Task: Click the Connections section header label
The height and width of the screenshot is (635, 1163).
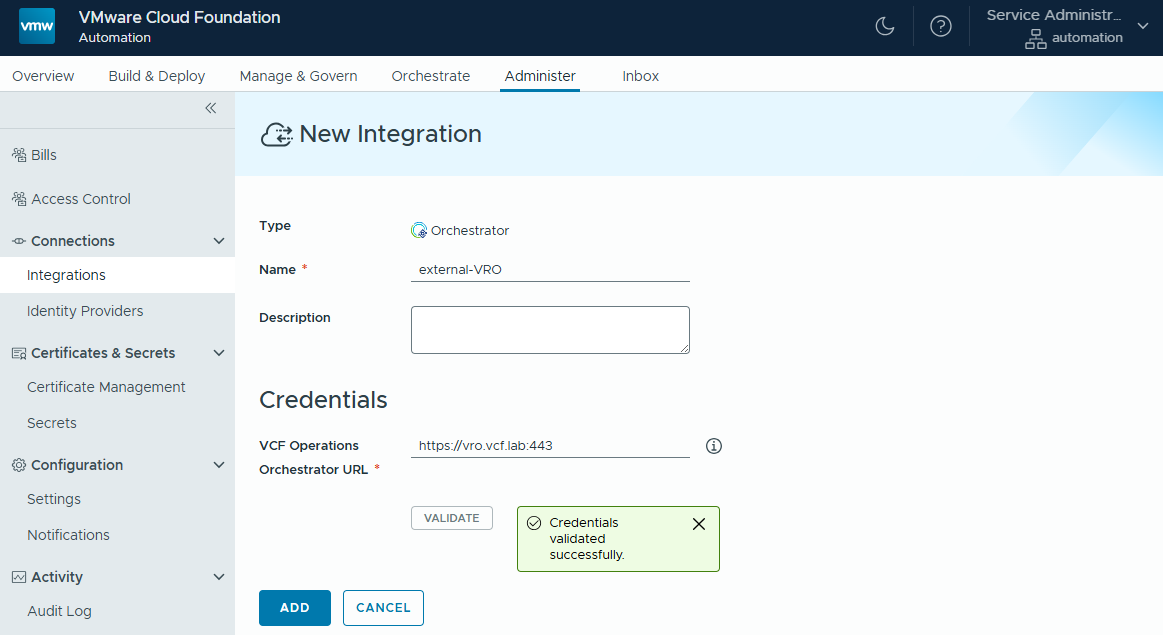Action: point(73,241)
